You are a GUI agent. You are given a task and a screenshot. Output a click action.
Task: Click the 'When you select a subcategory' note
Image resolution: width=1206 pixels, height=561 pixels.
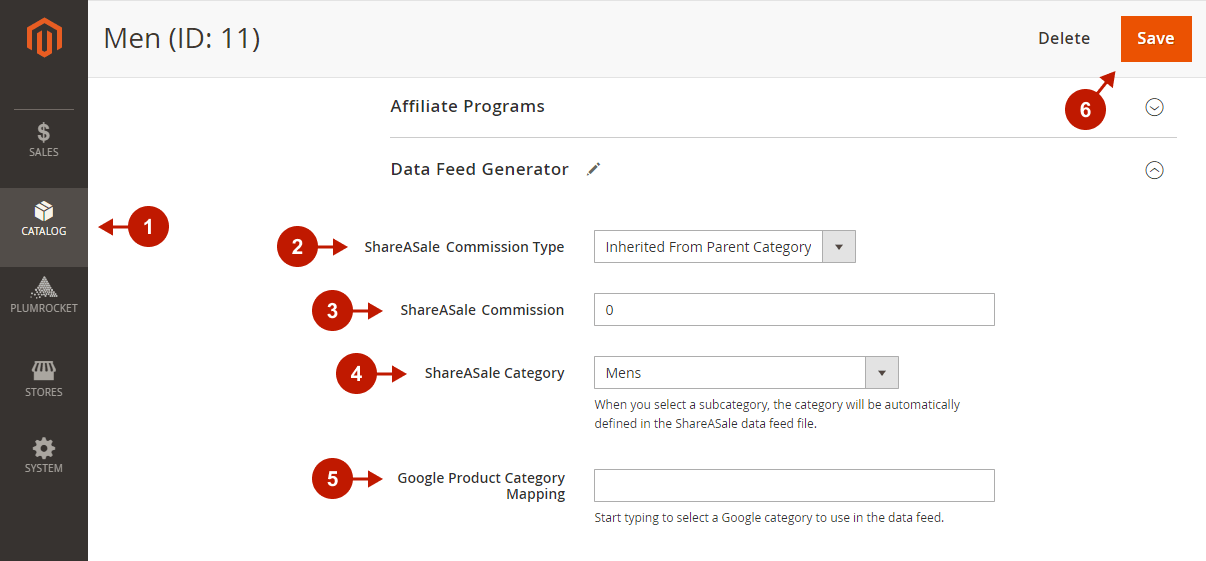pyautogui.click(x=777, y=414)
